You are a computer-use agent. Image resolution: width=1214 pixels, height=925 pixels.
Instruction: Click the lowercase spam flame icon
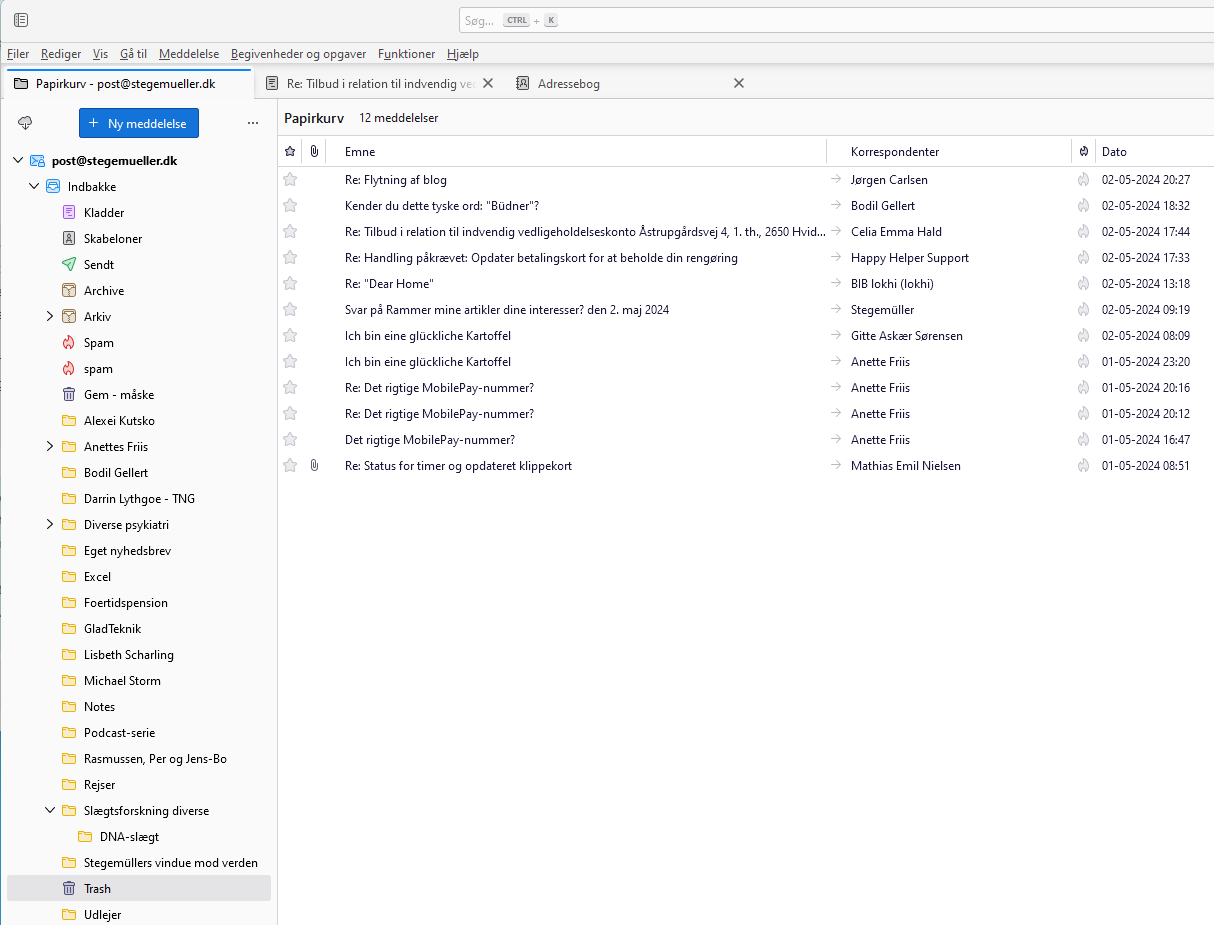click(69, 369)
